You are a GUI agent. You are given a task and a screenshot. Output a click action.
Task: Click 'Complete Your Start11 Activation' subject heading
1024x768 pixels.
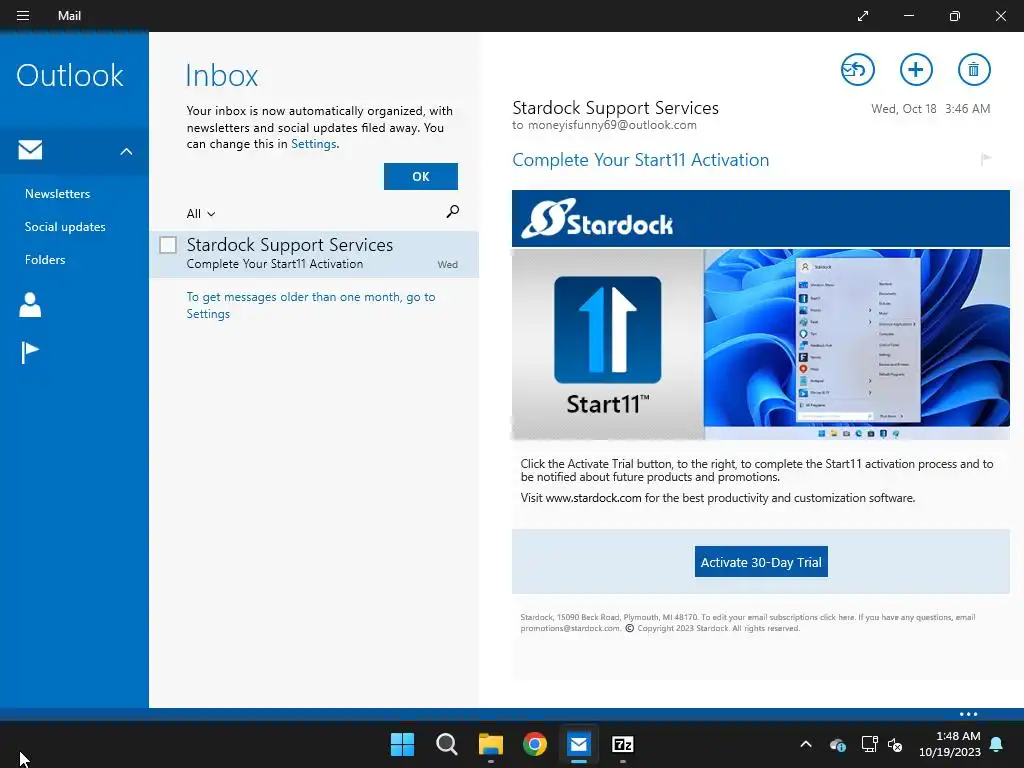(x=641, y=160)
